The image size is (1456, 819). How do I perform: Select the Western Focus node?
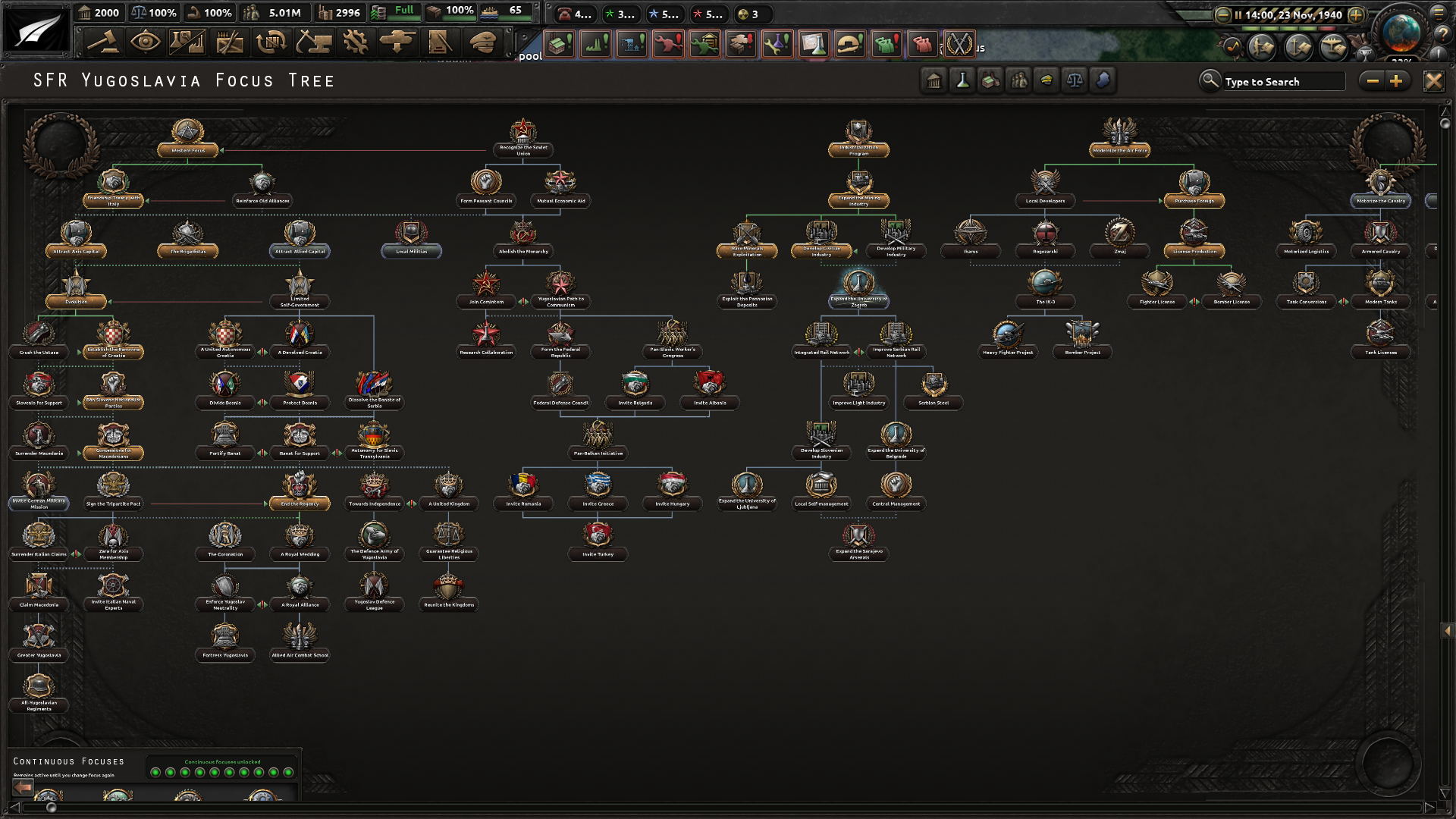pos(187,138)
